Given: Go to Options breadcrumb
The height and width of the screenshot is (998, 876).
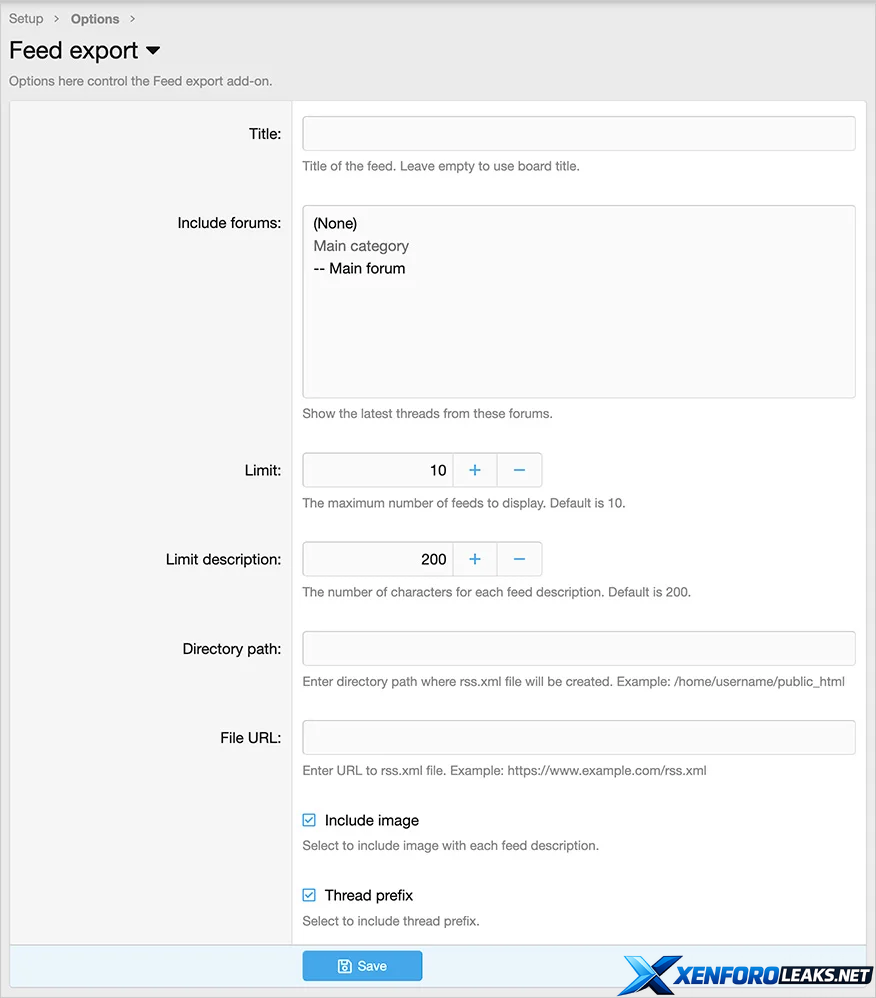Looking at the screenshot, I should (x=95, y=19).
